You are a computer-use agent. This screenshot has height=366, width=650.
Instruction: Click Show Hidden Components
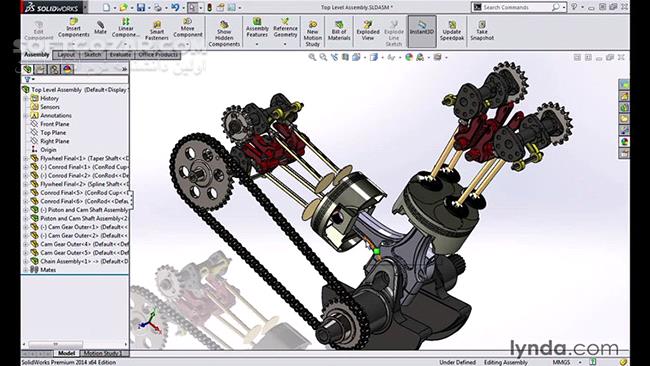[224, 33]
